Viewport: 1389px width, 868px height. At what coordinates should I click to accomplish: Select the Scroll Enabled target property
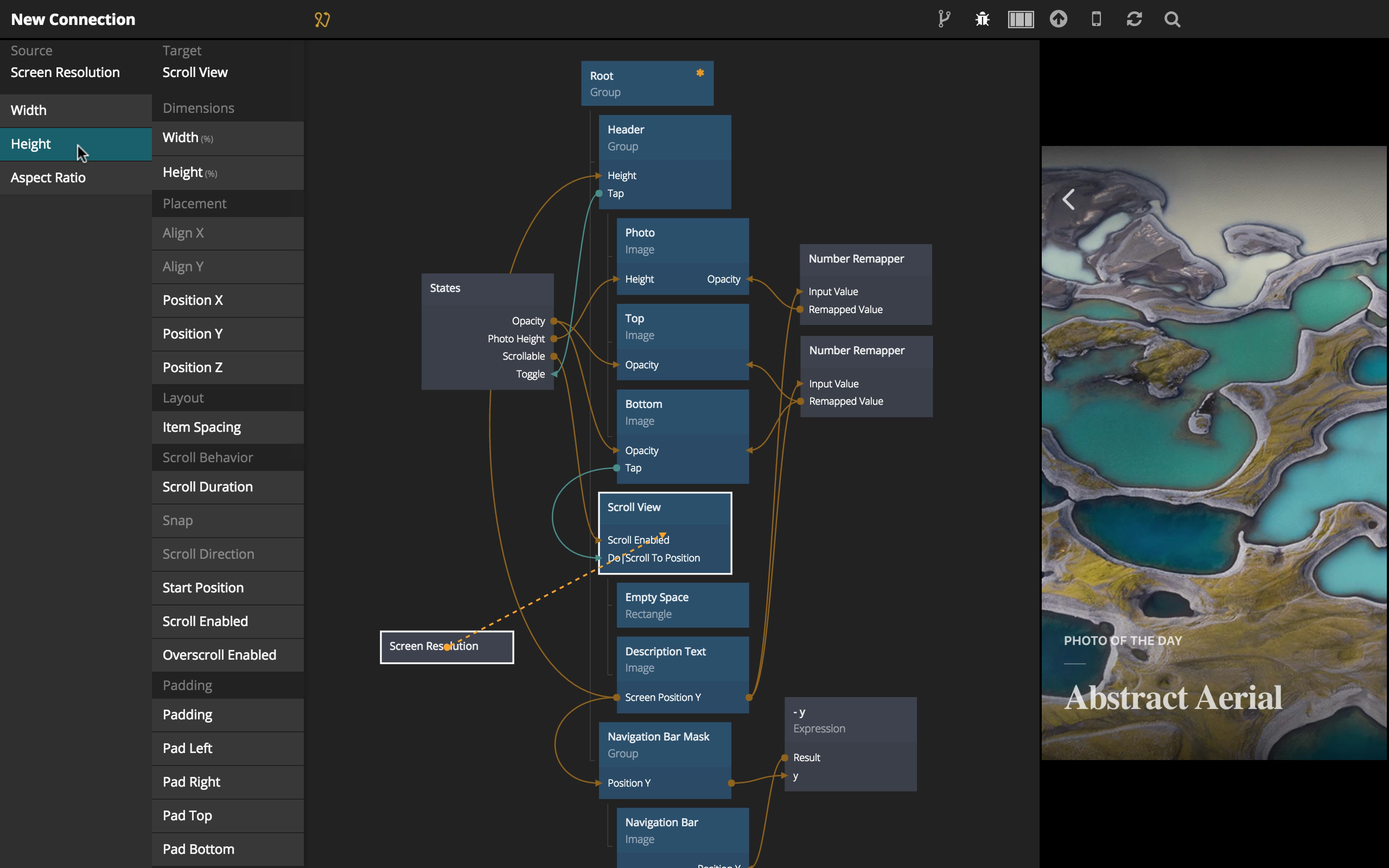[x=205, y=621]
